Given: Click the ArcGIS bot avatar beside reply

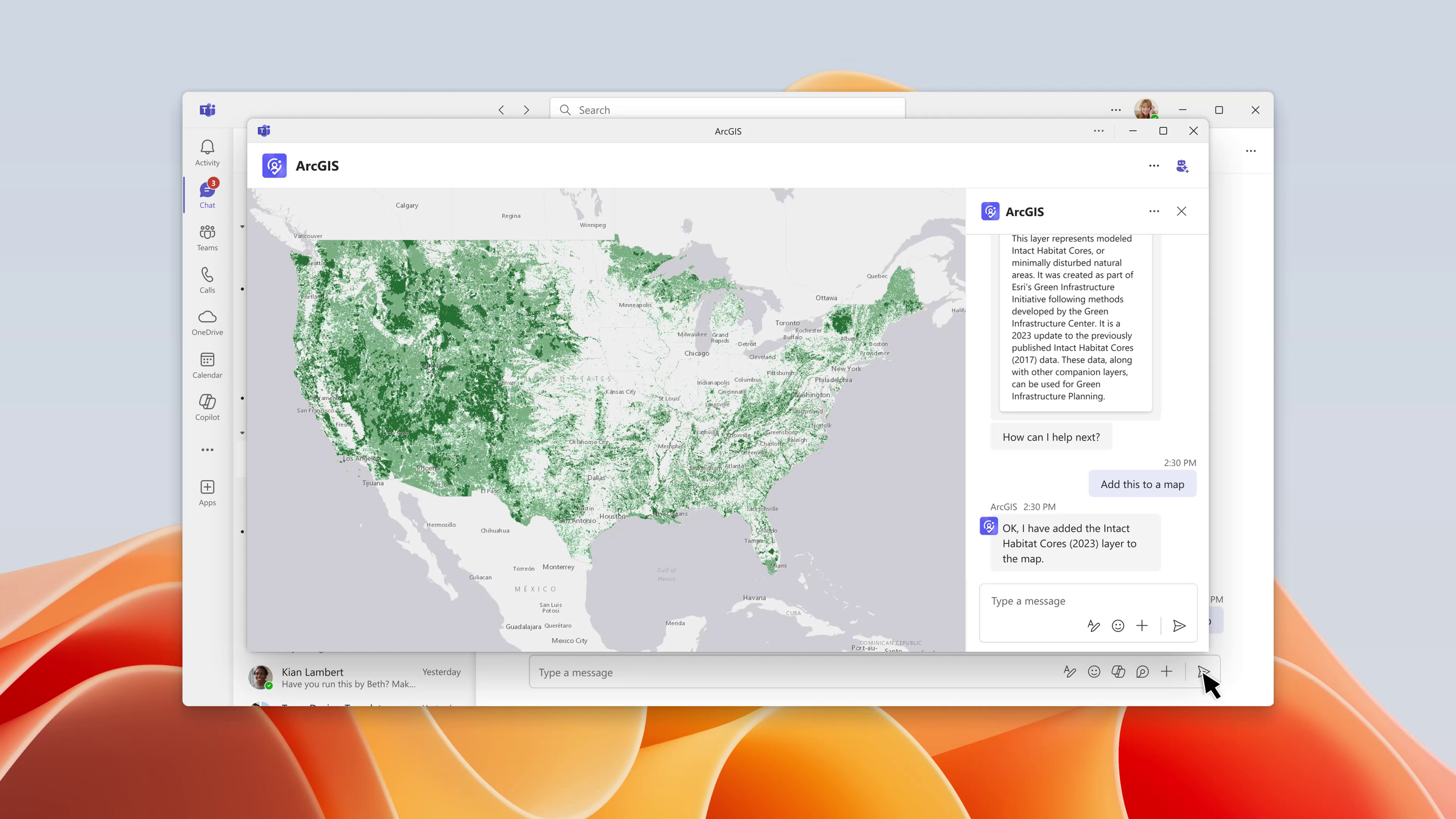Looking at the screenshot, I should (x=988, y=526).
